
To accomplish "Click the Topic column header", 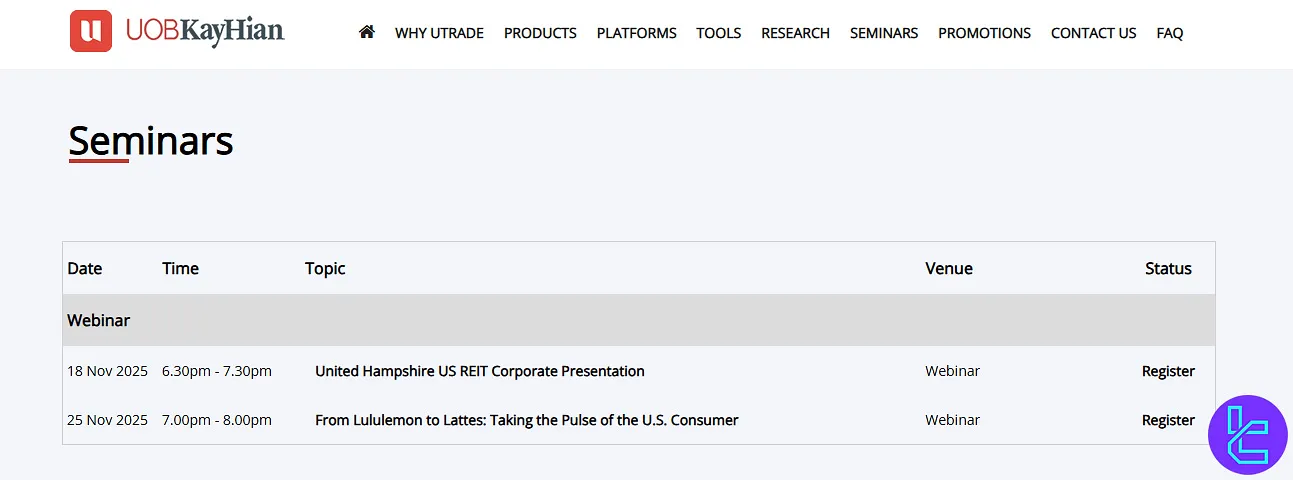I will [x=325, y=268].
